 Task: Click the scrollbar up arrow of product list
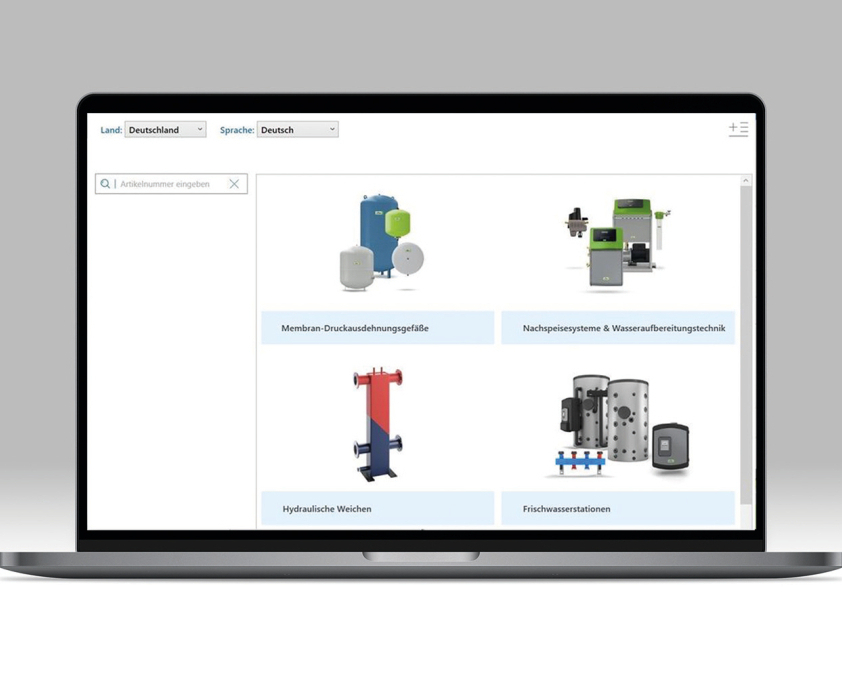click(x=745, y=181)
